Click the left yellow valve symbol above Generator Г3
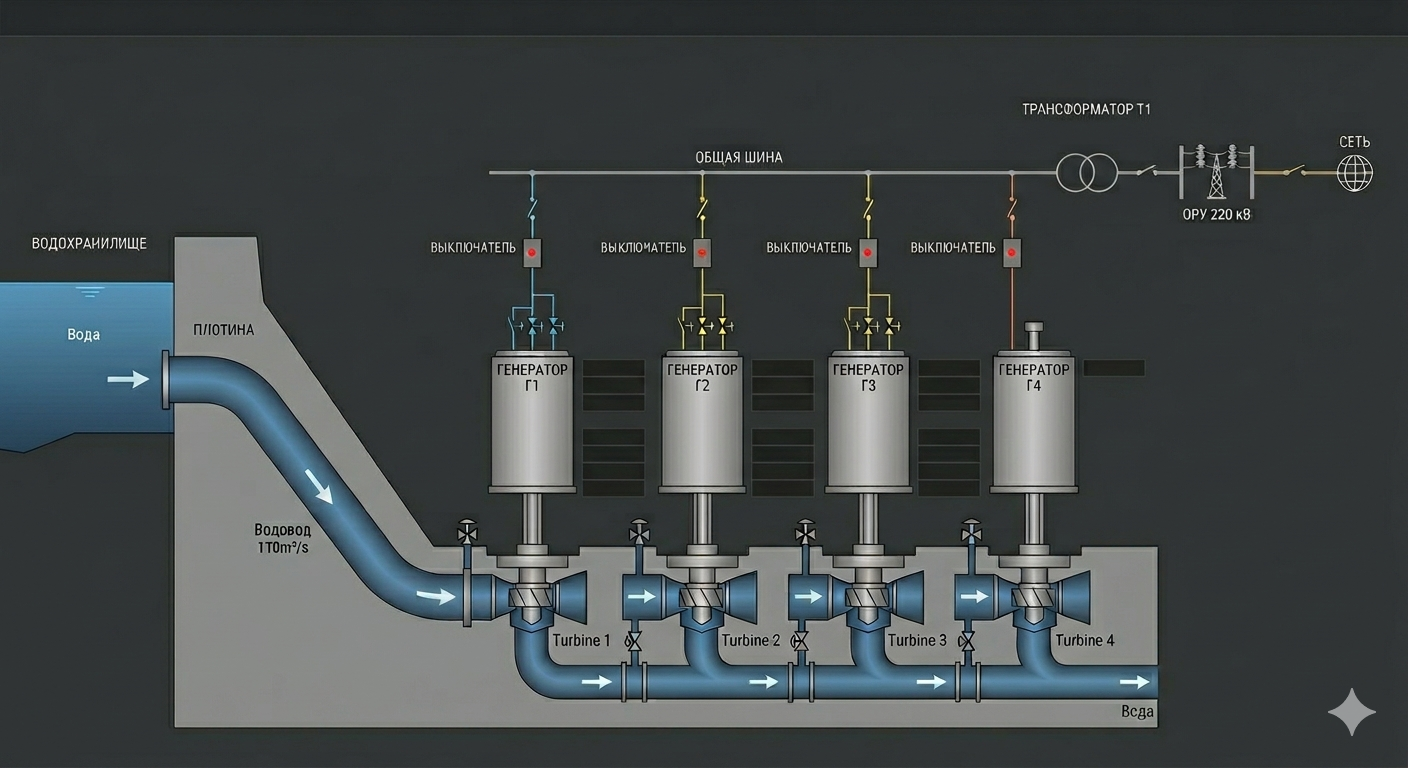Image resolution: width=1408 pixels, height=768 pixels. [869, 325]
